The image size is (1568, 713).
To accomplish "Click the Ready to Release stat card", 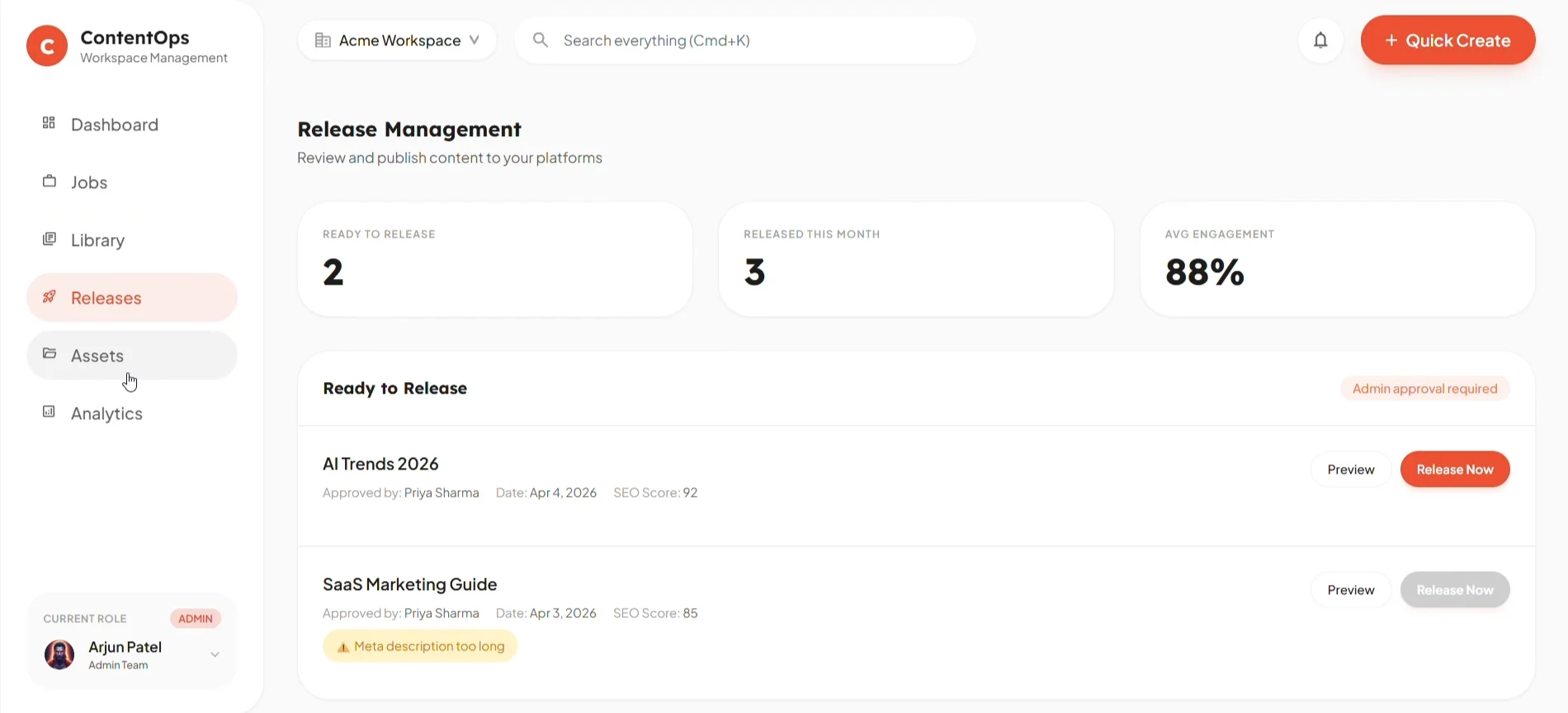I will 495,259.
